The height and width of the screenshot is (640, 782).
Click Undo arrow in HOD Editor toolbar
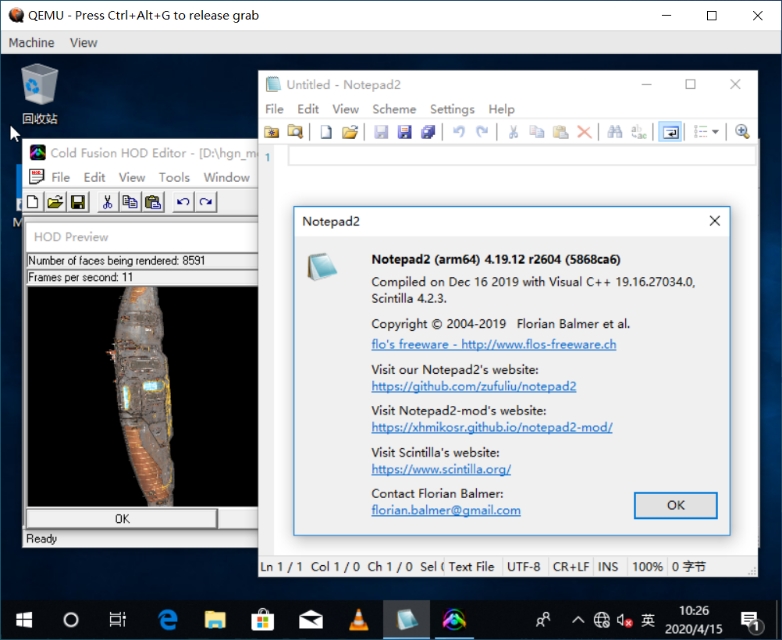coord(183,202)
